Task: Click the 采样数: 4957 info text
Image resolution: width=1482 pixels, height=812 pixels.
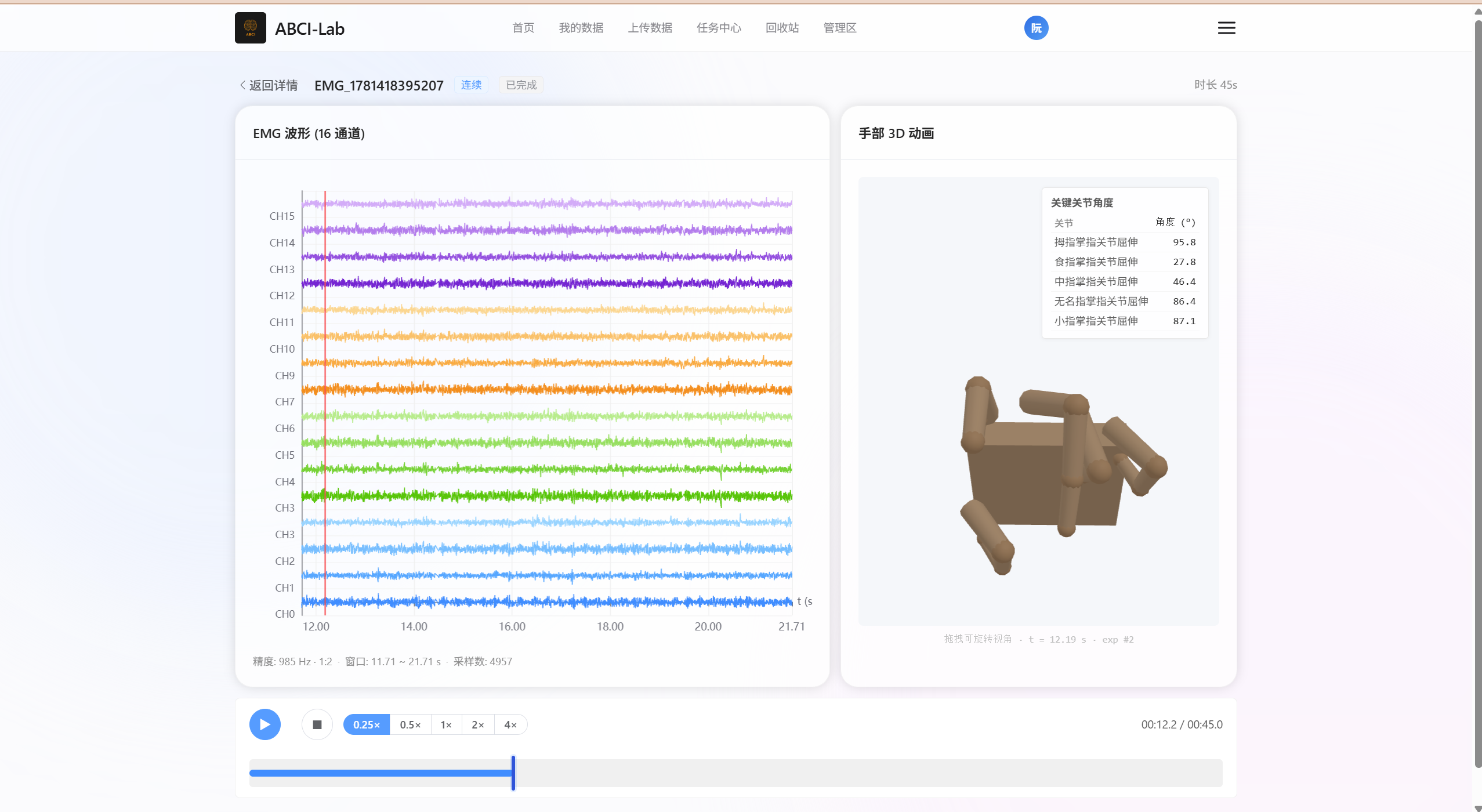Action: click(x=483, y=662)
